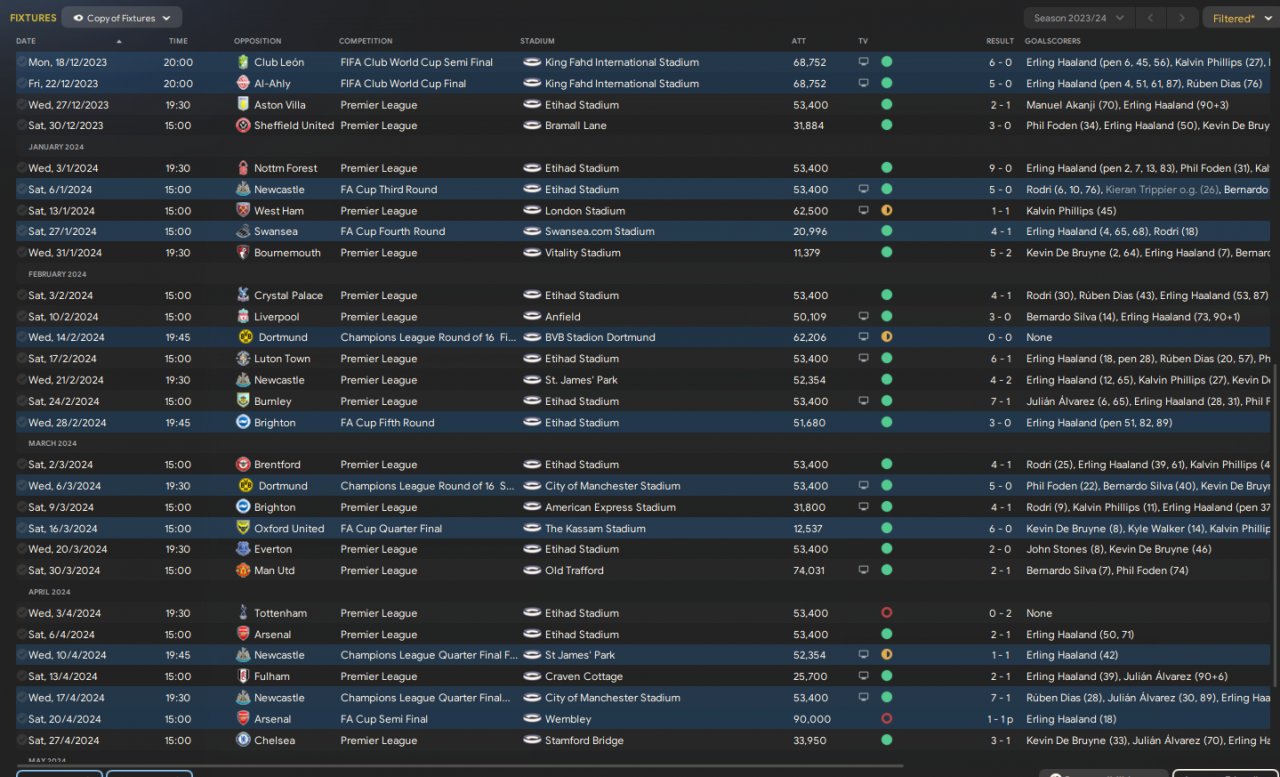Click the red loss ring on Tottenham row
Screen dimensions: 1280x777
886,613
